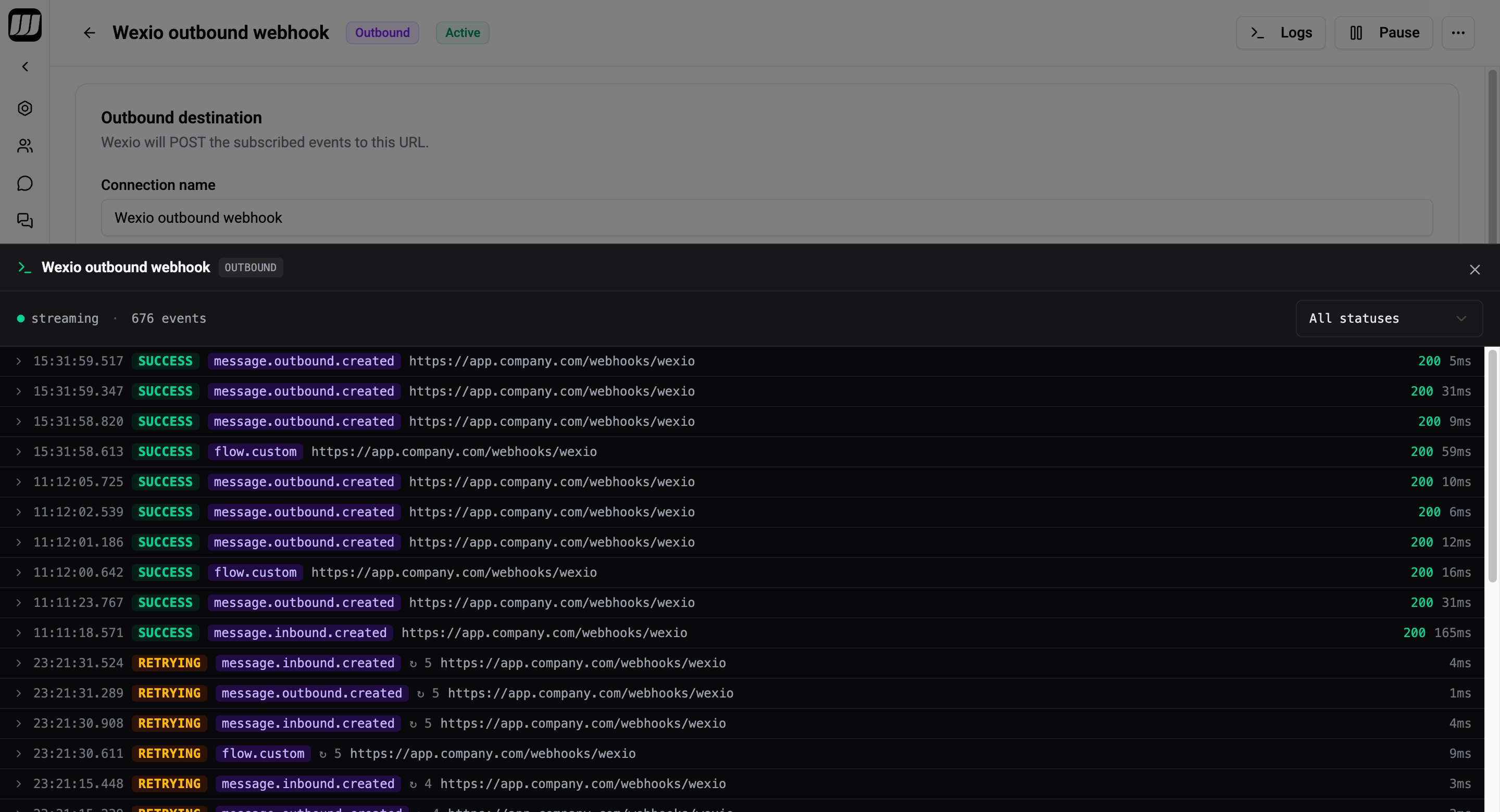Click the Logs button in the header
This screenshot has height=812, width=1500.
pos(1281,33)
